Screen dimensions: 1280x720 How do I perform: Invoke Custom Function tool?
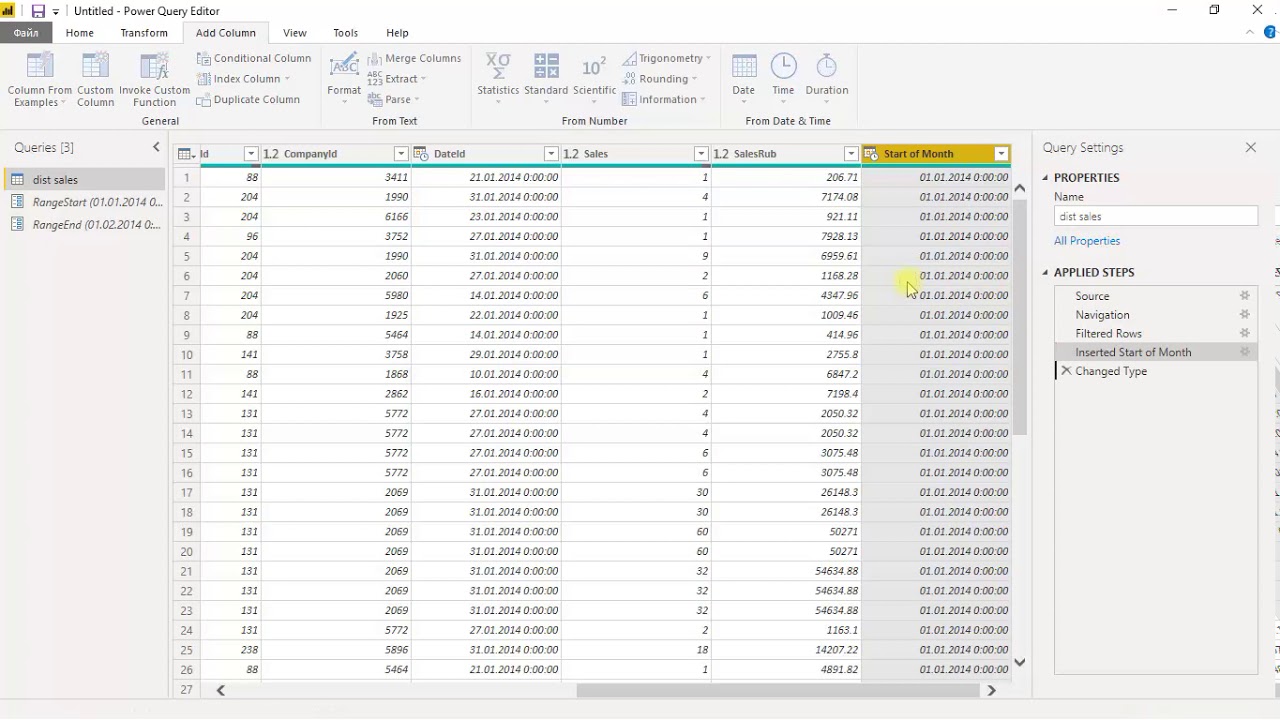154,80
